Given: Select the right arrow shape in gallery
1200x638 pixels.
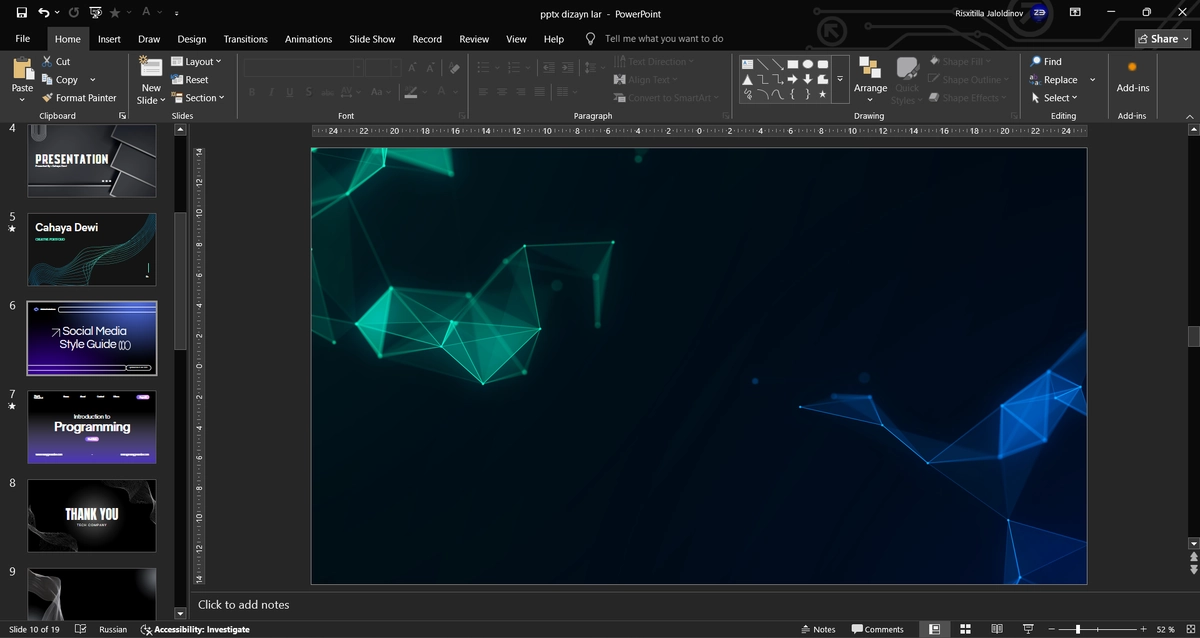Looking at the screenshot, I should [793, 79].
